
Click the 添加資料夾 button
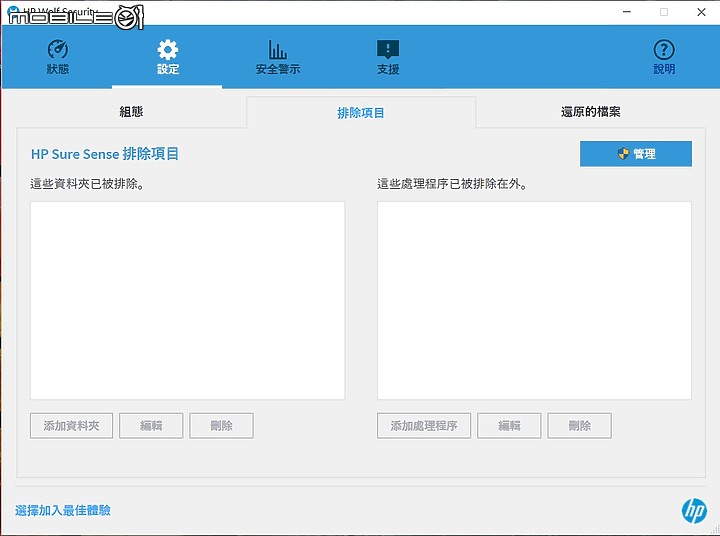click(71, 426)
